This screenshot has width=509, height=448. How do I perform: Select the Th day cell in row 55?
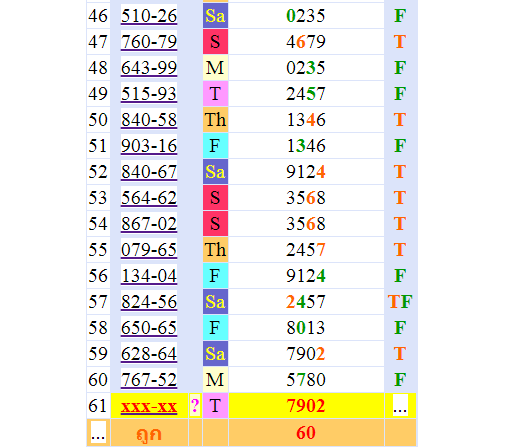(215, 250)
